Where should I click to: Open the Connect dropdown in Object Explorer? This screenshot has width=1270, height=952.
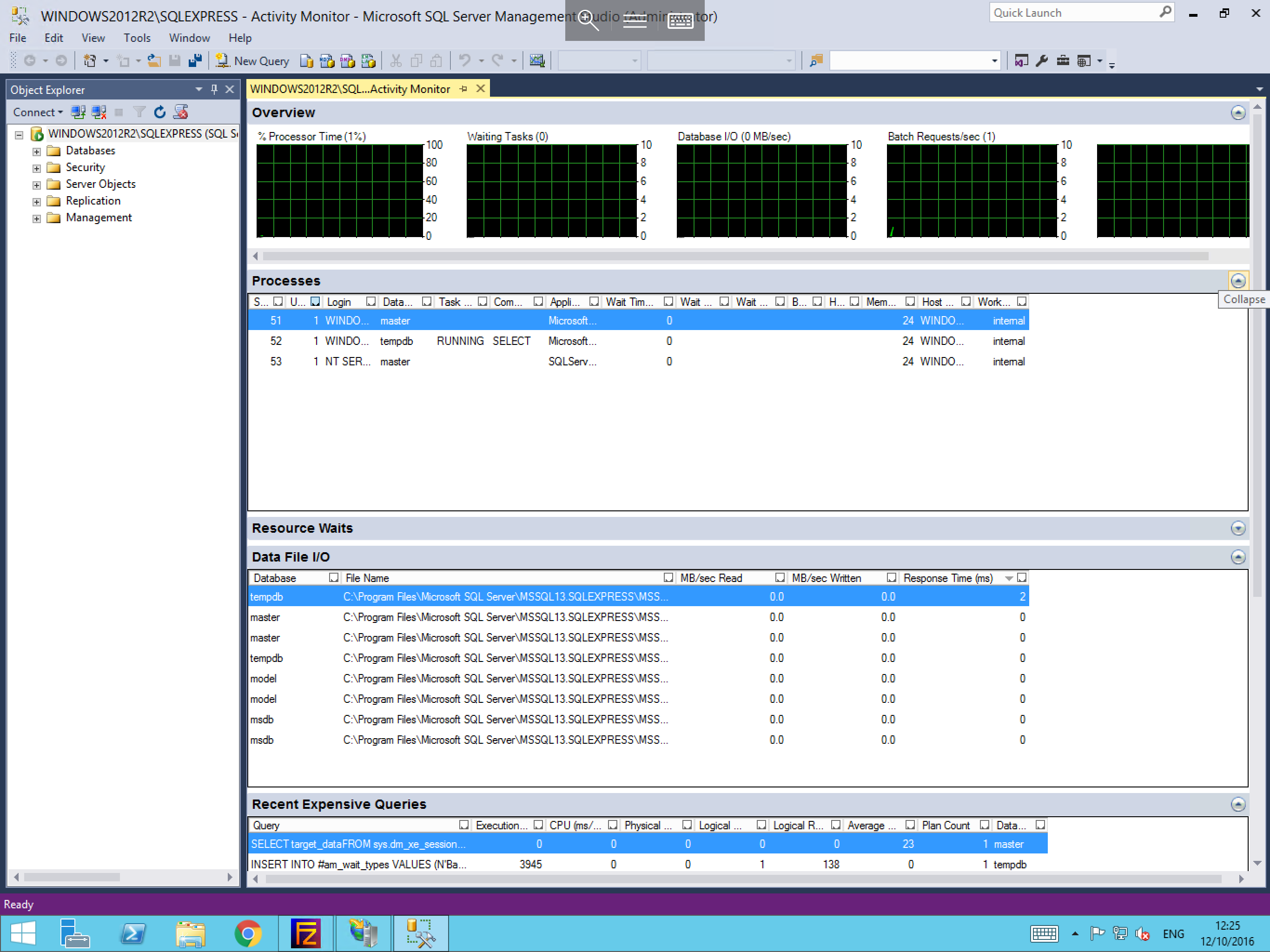38,112
